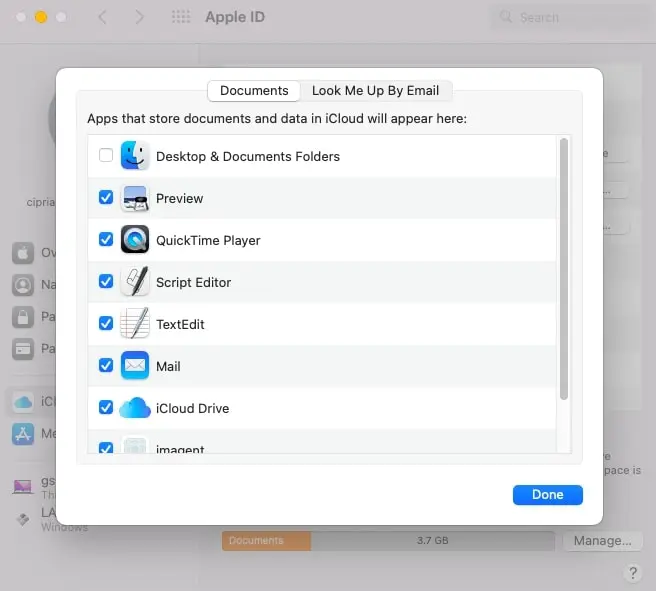Select the iCloud icon in sidebar
This screenshot has height=591, width=656.
[23, 402]
